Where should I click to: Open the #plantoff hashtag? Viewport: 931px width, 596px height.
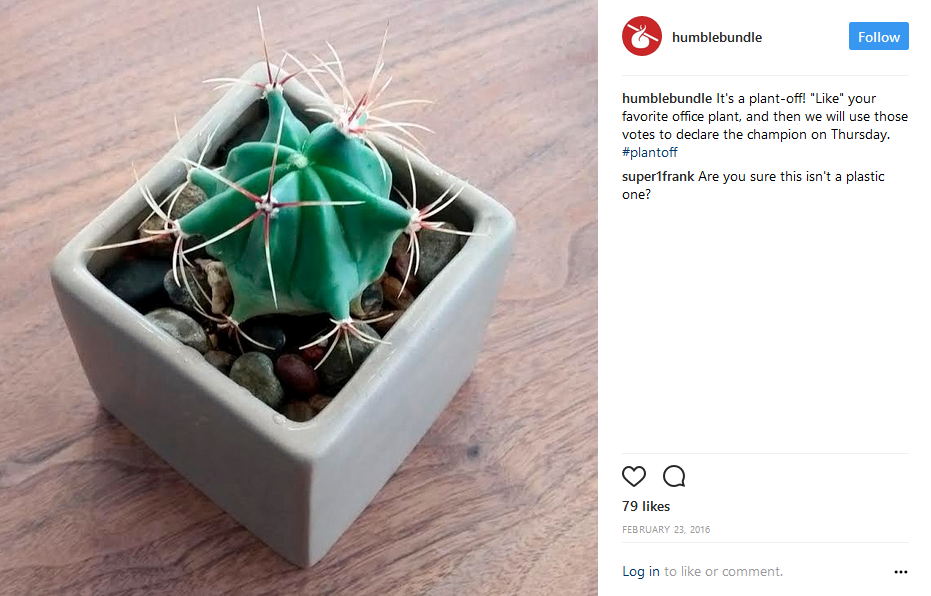coord(650,153)
